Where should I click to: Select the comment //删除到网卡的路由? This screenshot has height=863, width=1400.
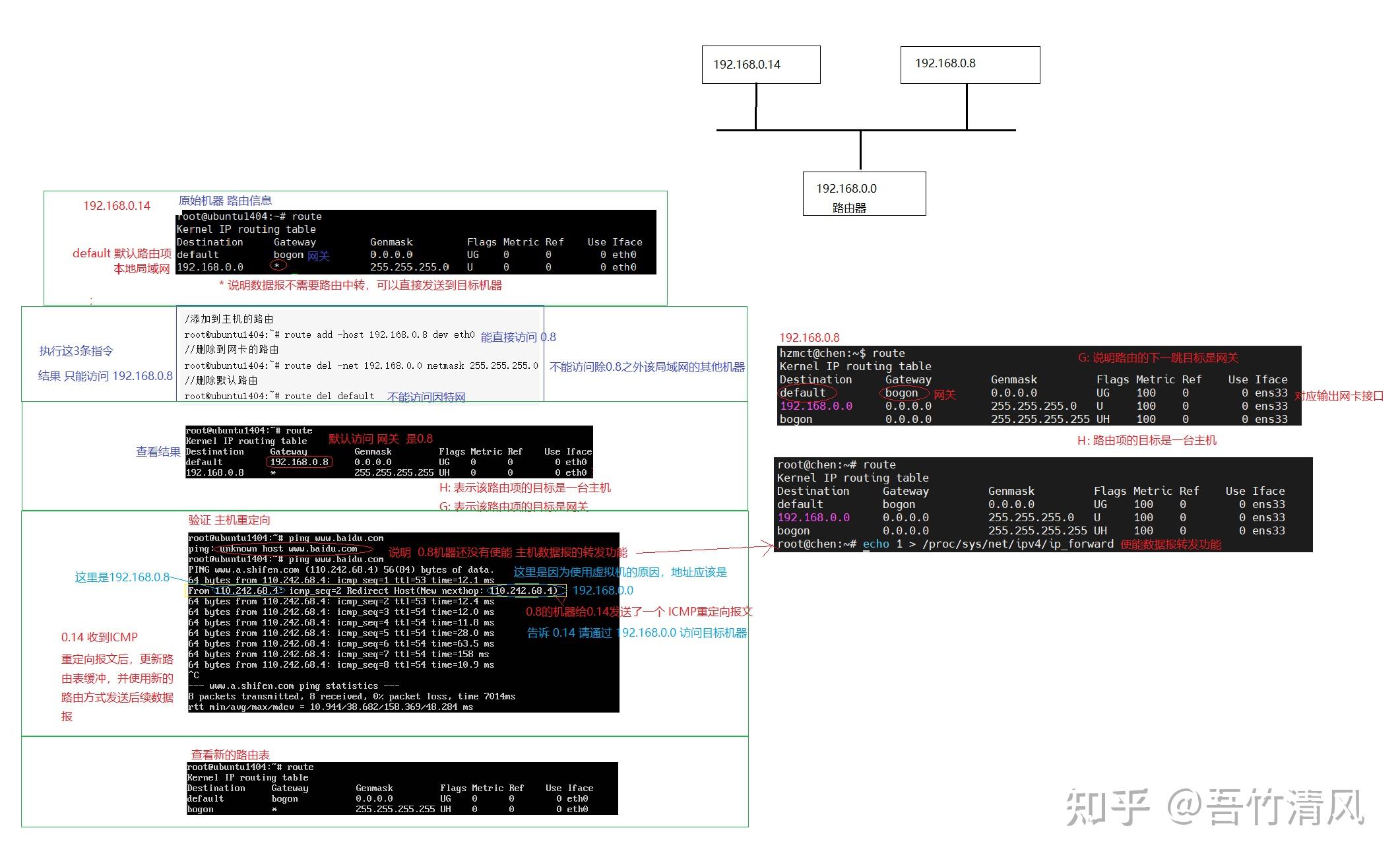[x=232, y=350]
